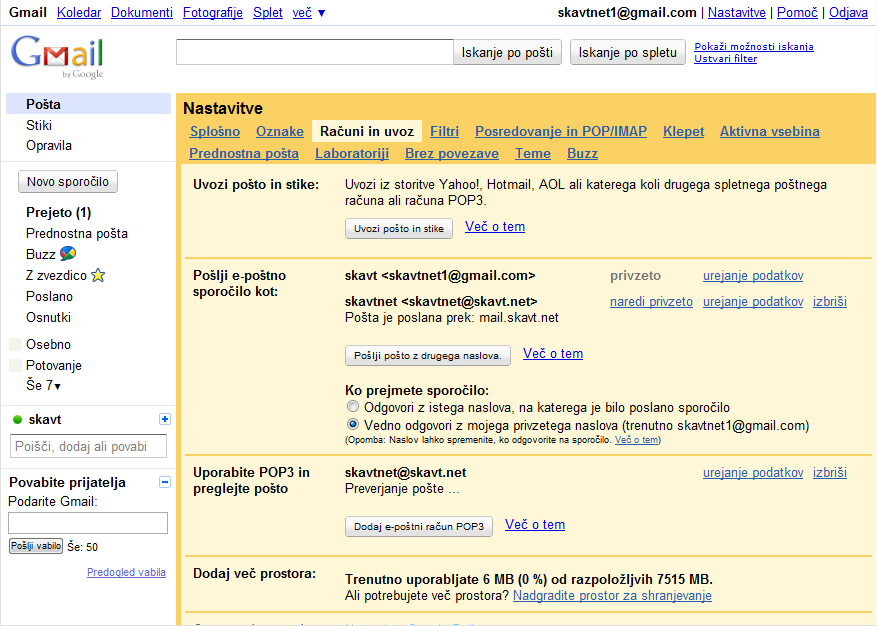Click the 'Iskanje po pošti' button
Viewport: 877px width, 626px height.
coord(507,53)
